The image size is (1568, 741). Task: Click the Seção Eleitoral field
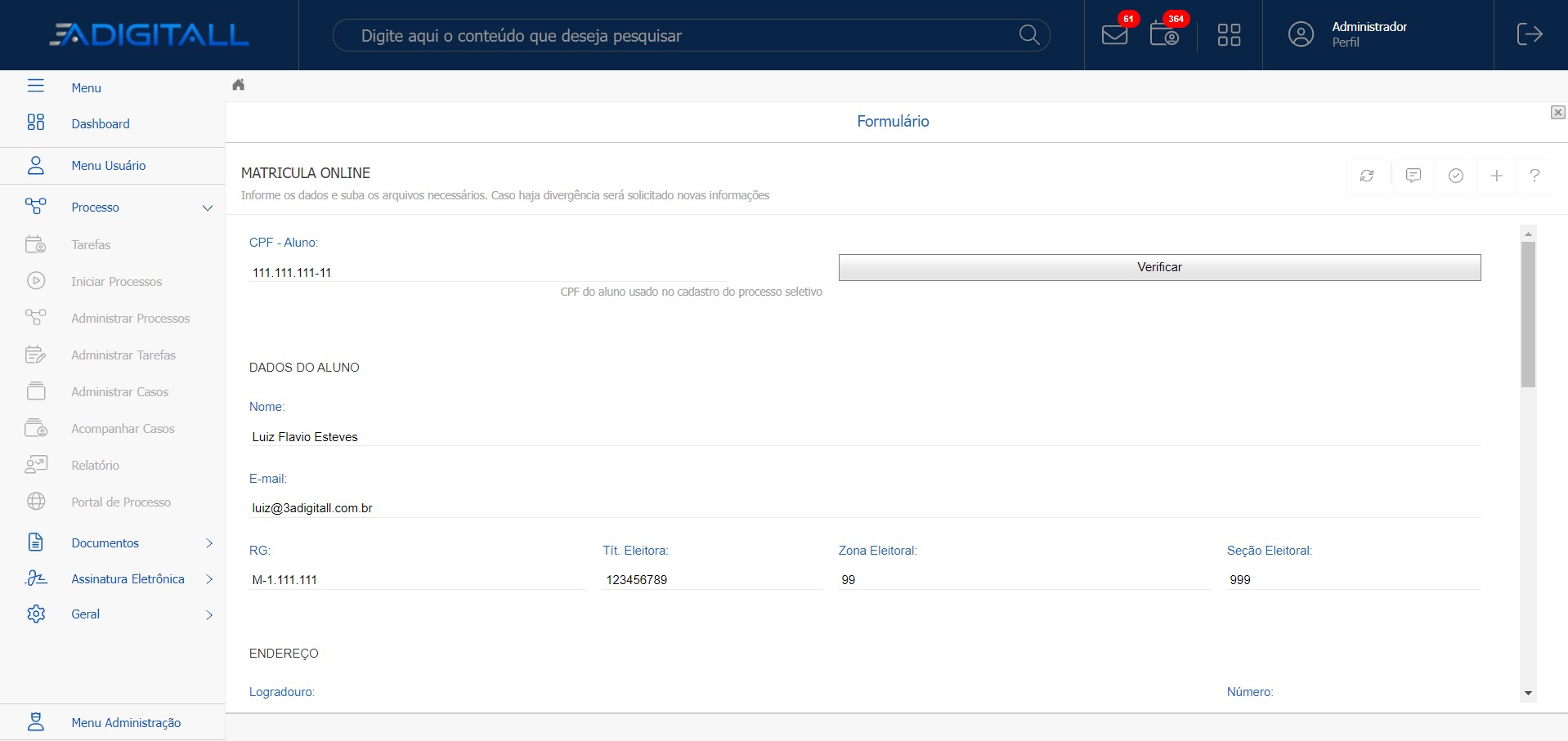(x=1354, y=580)
